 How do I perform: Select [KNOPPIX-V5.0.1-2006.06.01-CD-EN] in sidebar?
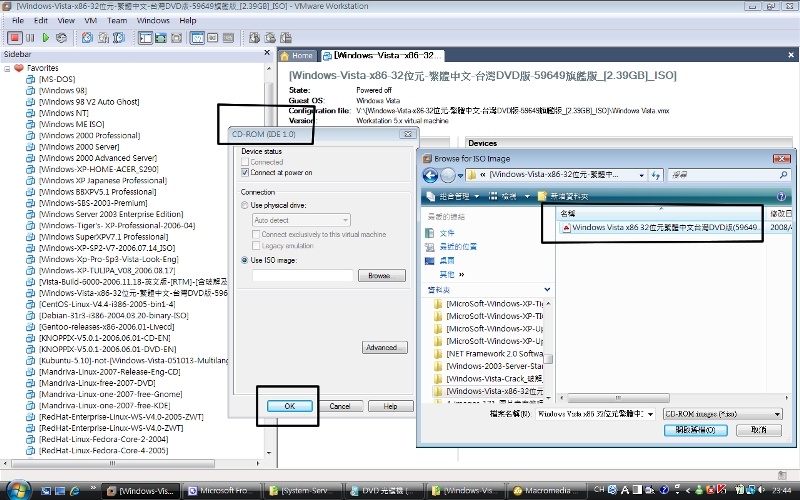pos(105,338)
